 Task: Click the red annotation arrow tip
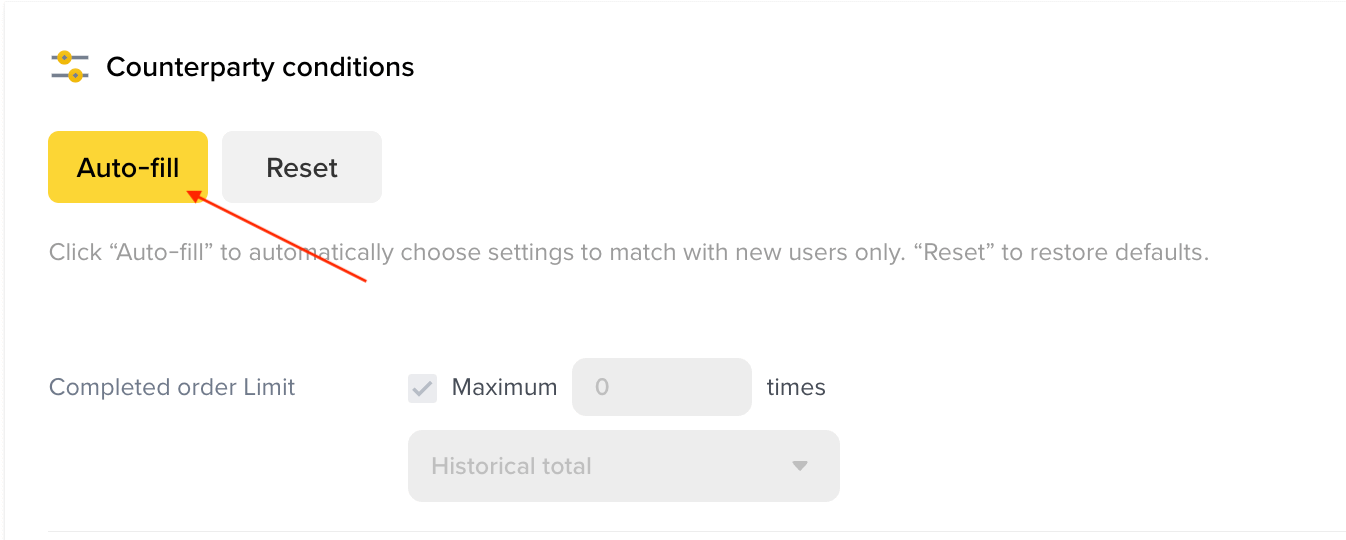191,194
